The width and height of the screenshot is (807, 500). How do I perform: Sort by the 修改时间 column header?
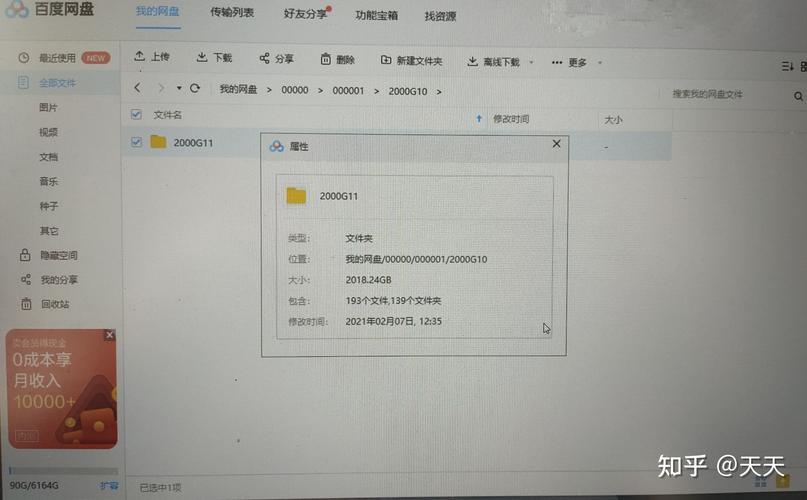511,119
